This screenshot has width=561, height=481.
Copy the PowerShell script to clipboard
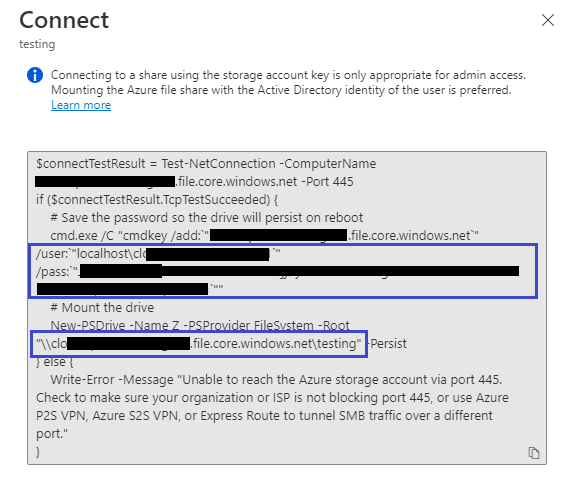533,453
